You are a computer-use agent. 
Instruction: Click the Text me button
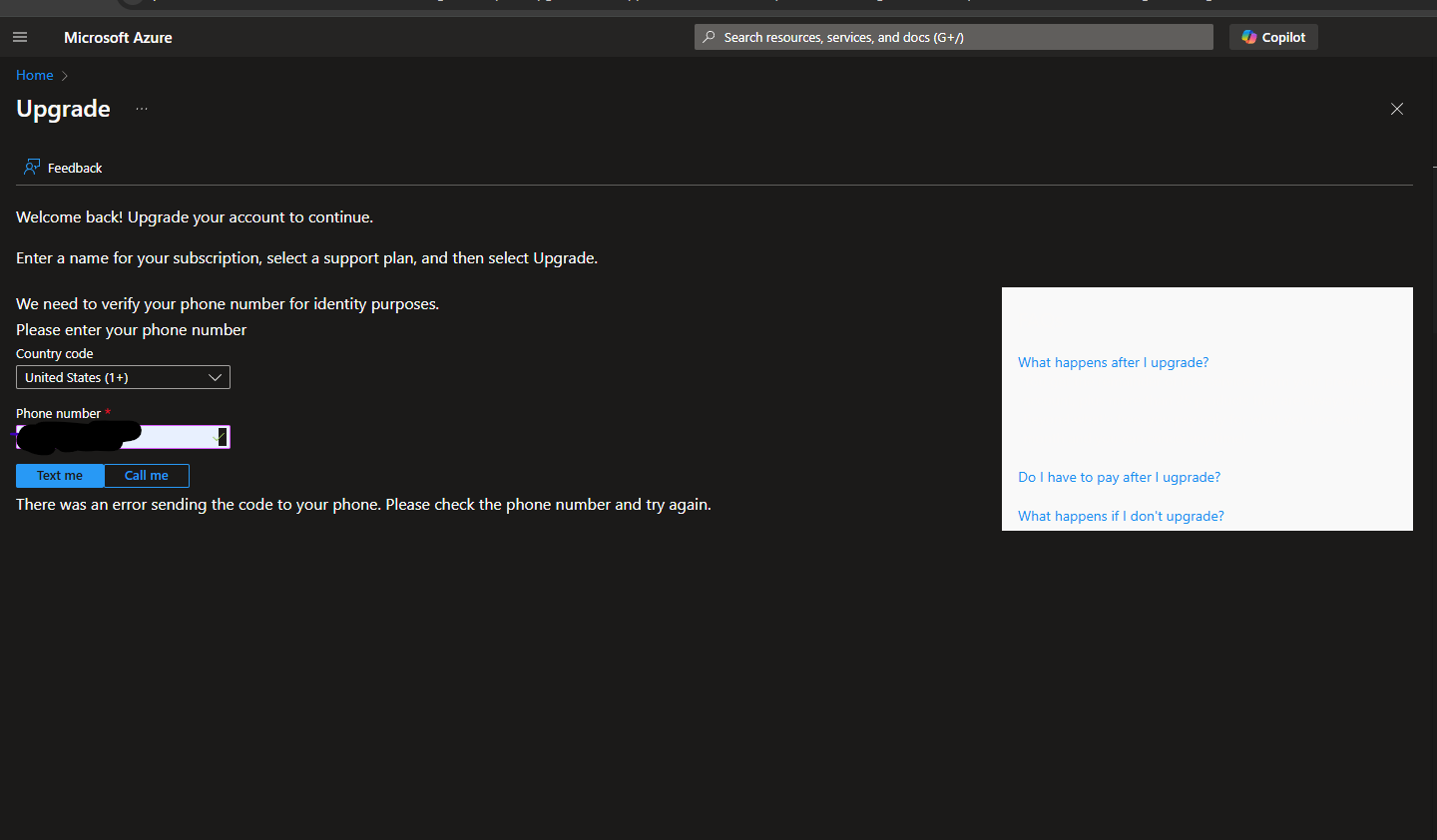tap(60, 476)
